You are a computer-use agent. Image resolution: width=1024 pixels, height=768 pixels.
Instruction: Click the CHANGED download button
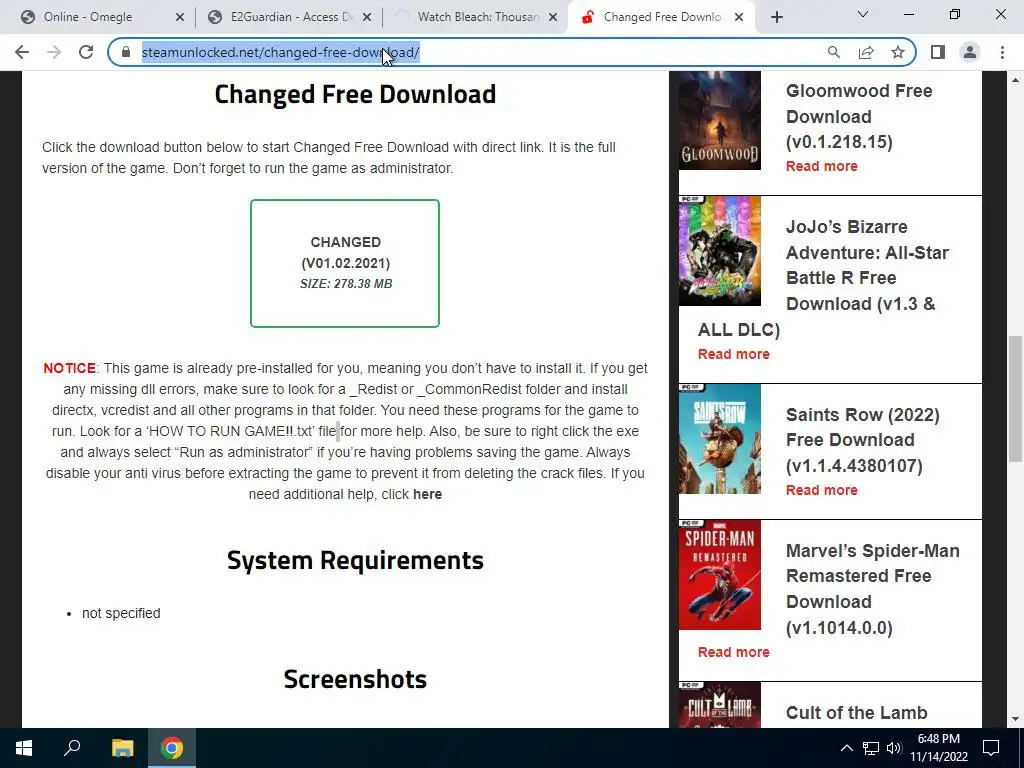coord(345,263)
